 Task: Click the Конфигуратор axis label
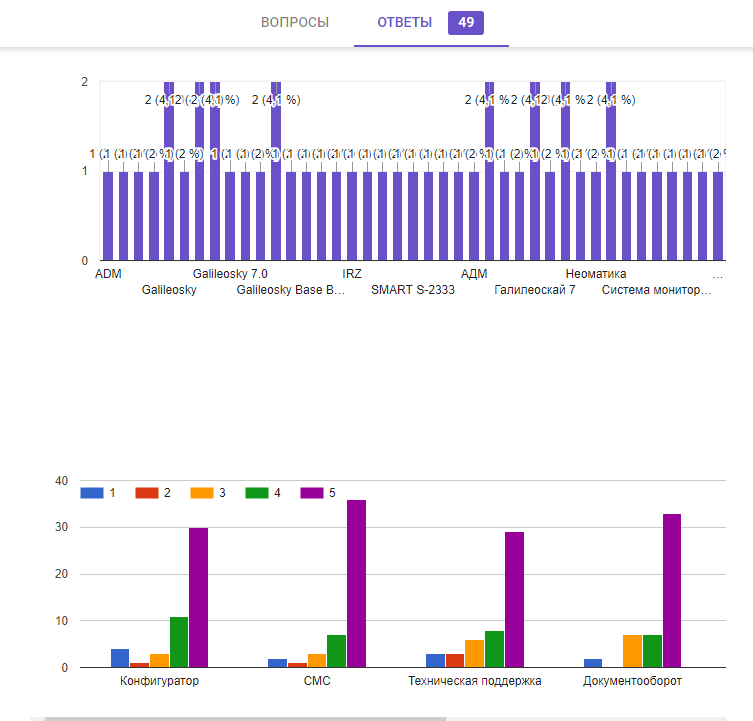[159, 681]
